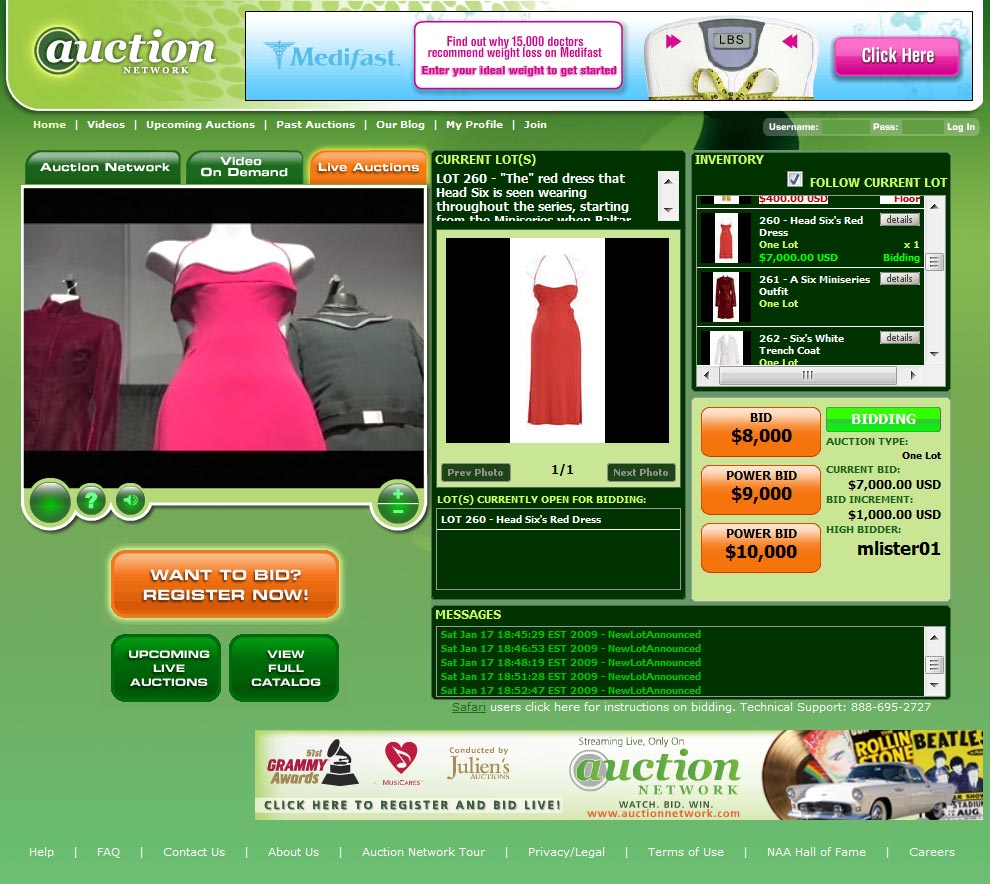Click the Auction Network logo

[x=126, y=52]
